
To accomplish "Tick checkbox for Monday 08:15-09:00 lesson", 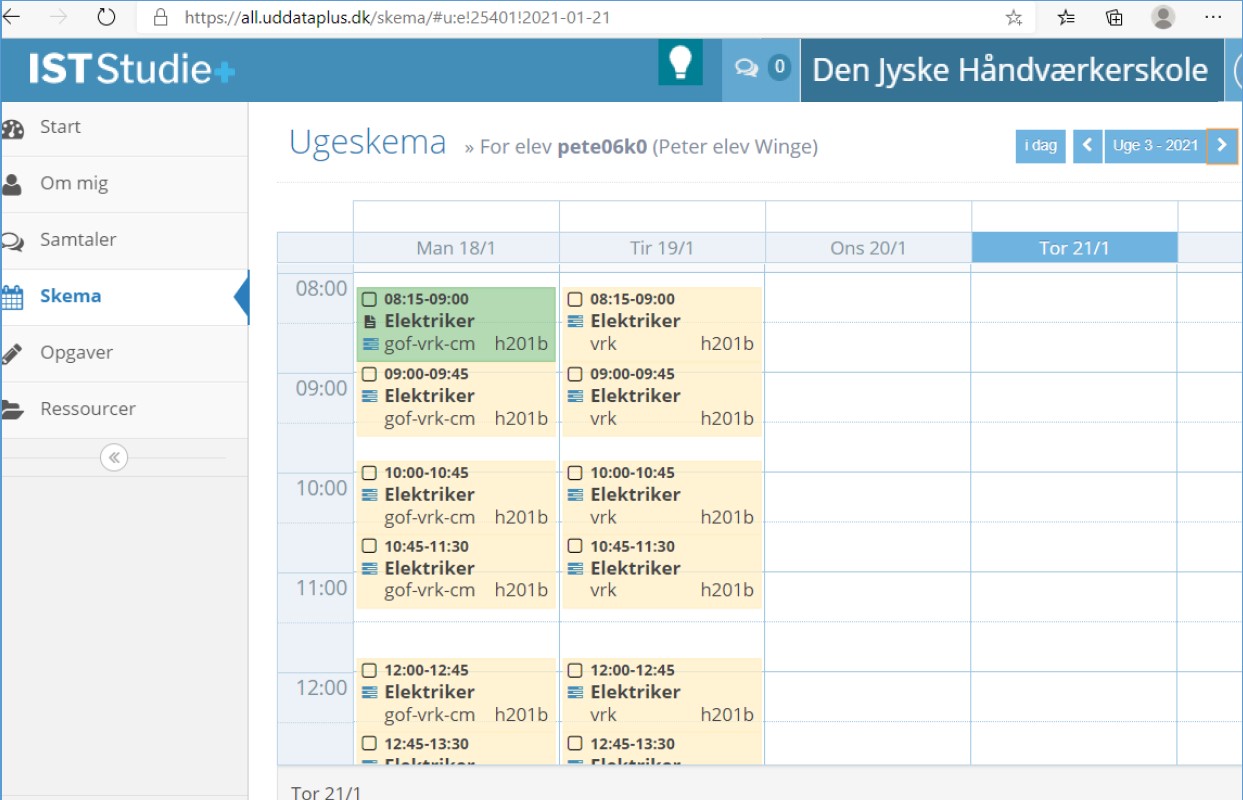I will coord(369,299).
